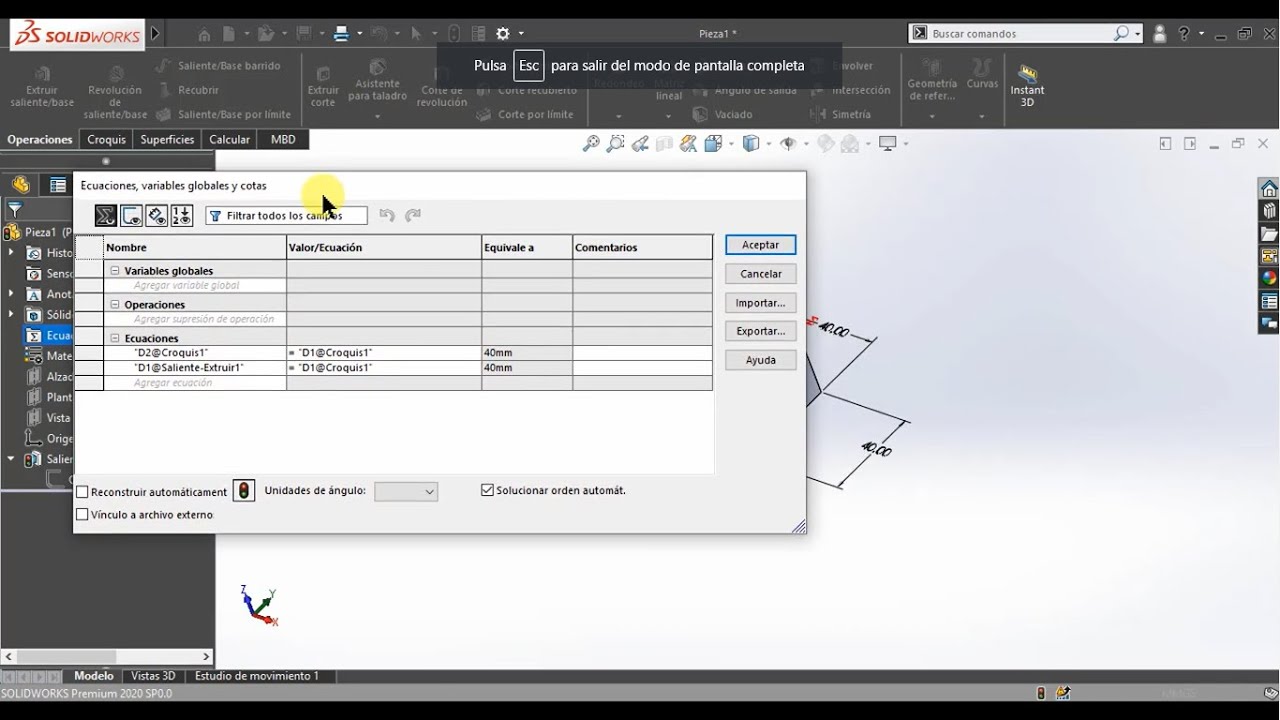The height and width of the screenshot is (720, 1280).
Task: Click the Nombre column header
Action: point(195,247)
